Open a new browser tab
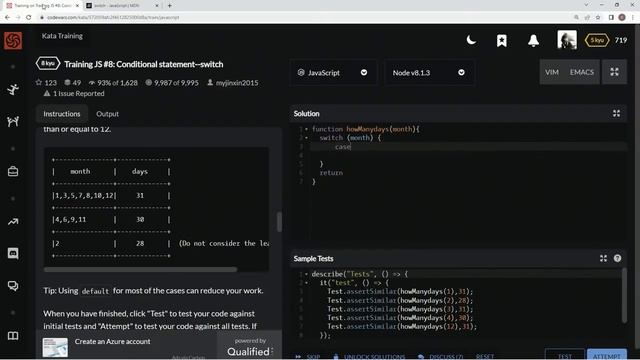This screenshot has height=360, width=640. tap(169, 6)
